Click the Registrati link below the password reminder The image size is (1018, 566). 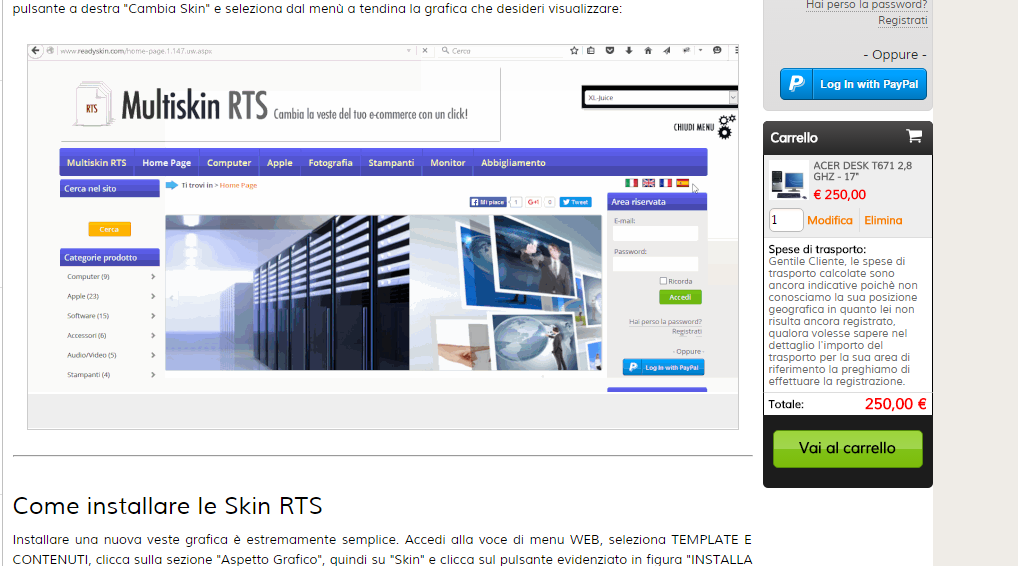coord(902,20)
